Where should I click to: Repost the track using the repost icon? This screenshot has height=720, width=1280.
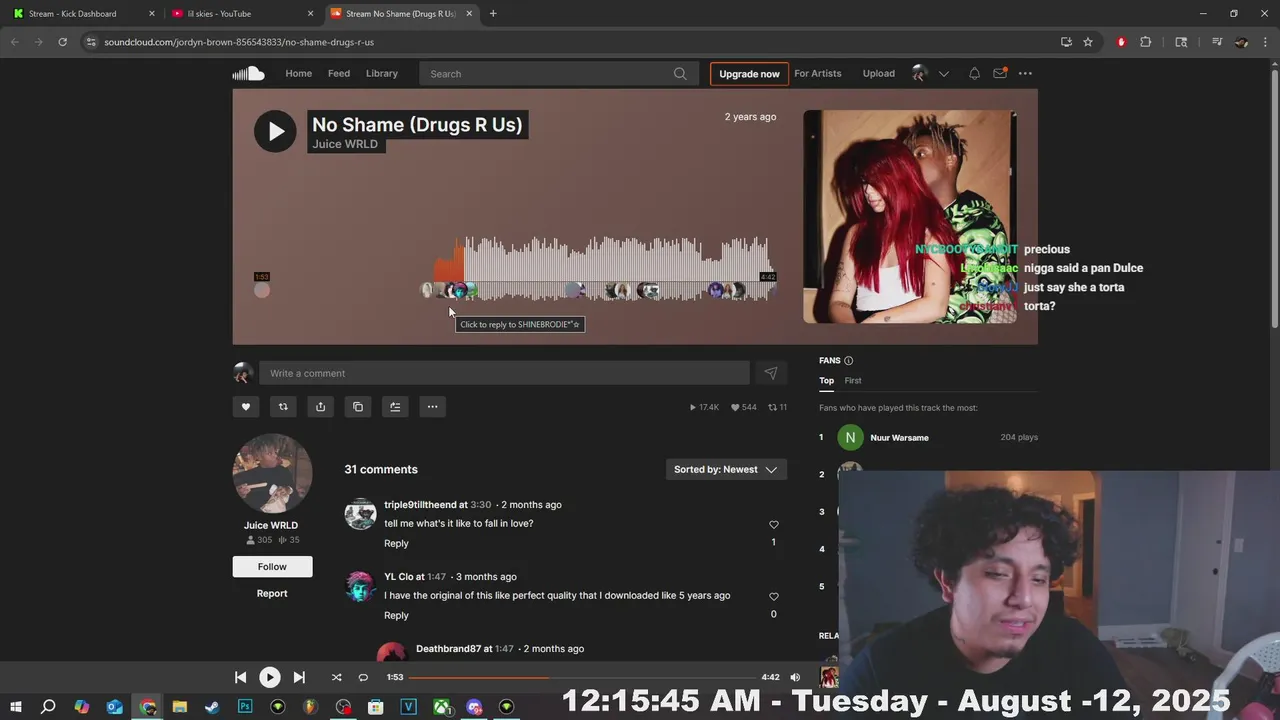click(283, 407)
